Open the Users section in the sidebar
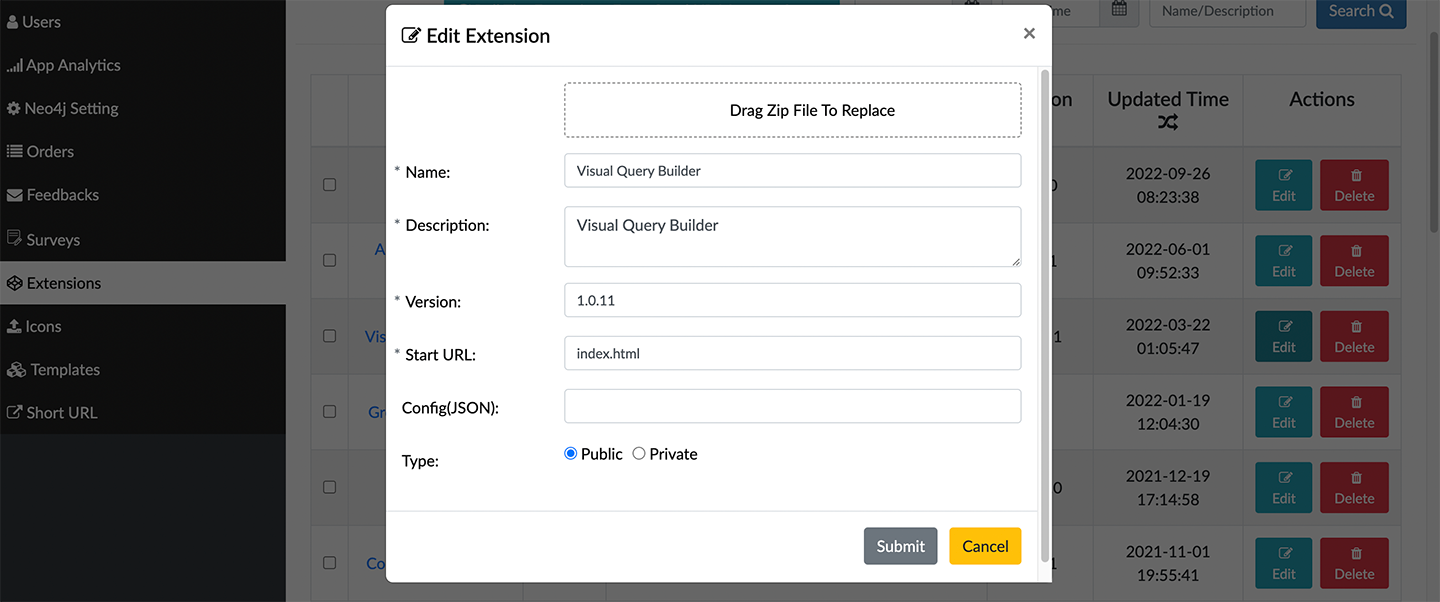The image size is (1440, 602). tap(38, 20)
